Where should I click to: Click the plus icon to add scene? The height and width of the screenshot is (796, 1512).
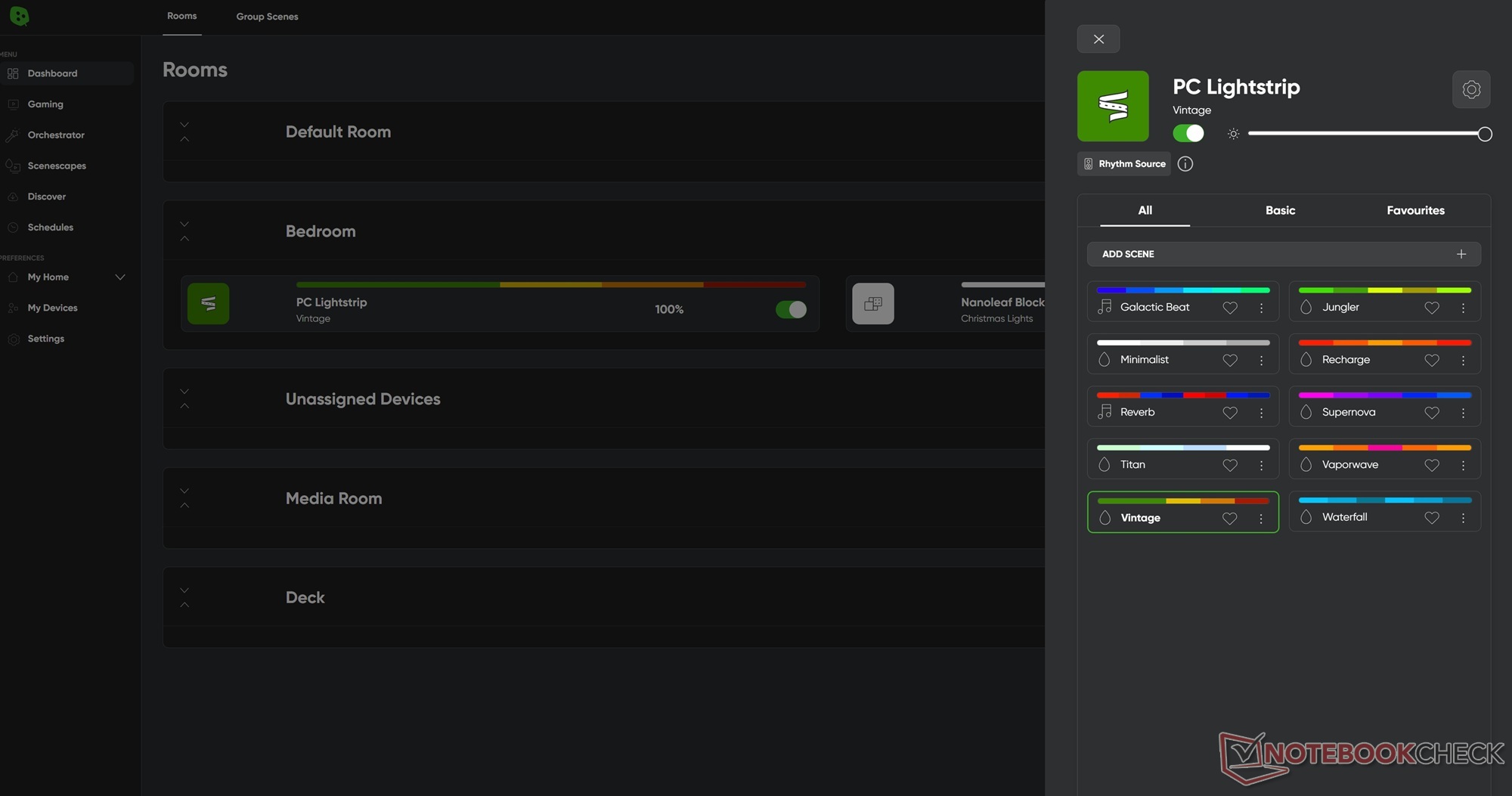(1461, 254)
